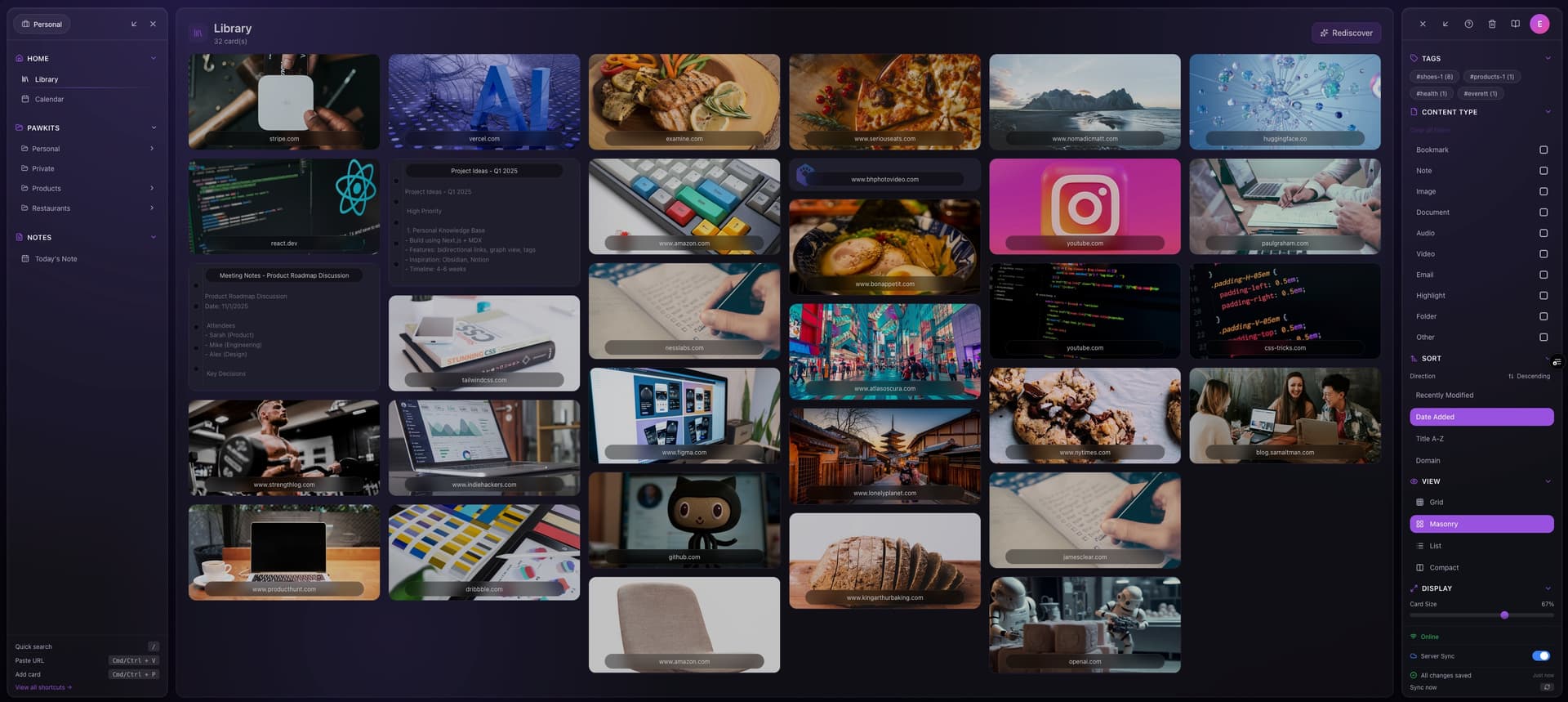Collapse left sidebar with arrow icon
The width and height of the screenshot is (1568, 702).
pyautogui.click(x=134, y=25)
